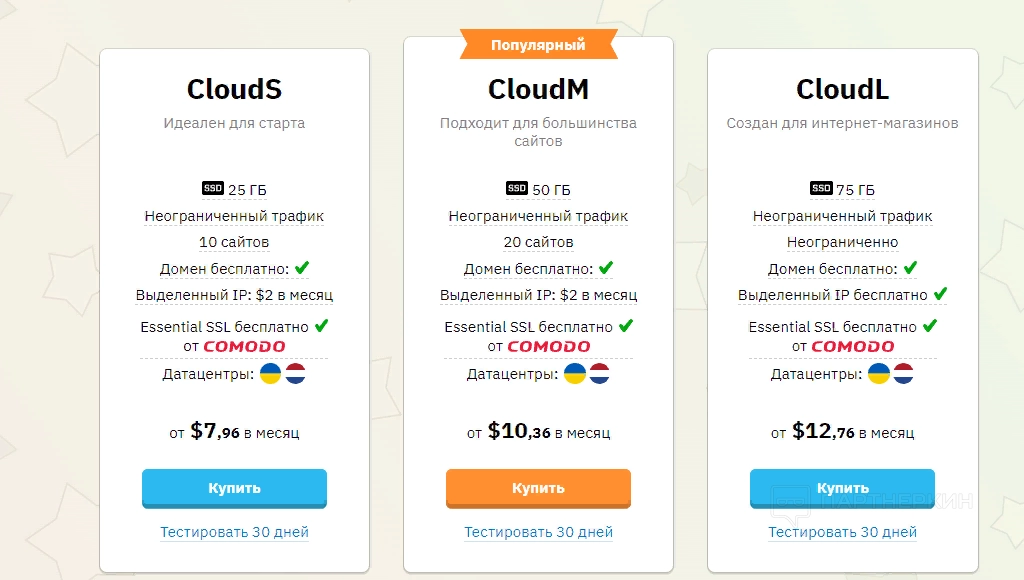Screen dimensions: 1024x580
Task: Open the 30-day test link for CloudL
Action: click(x=842, y=532)
